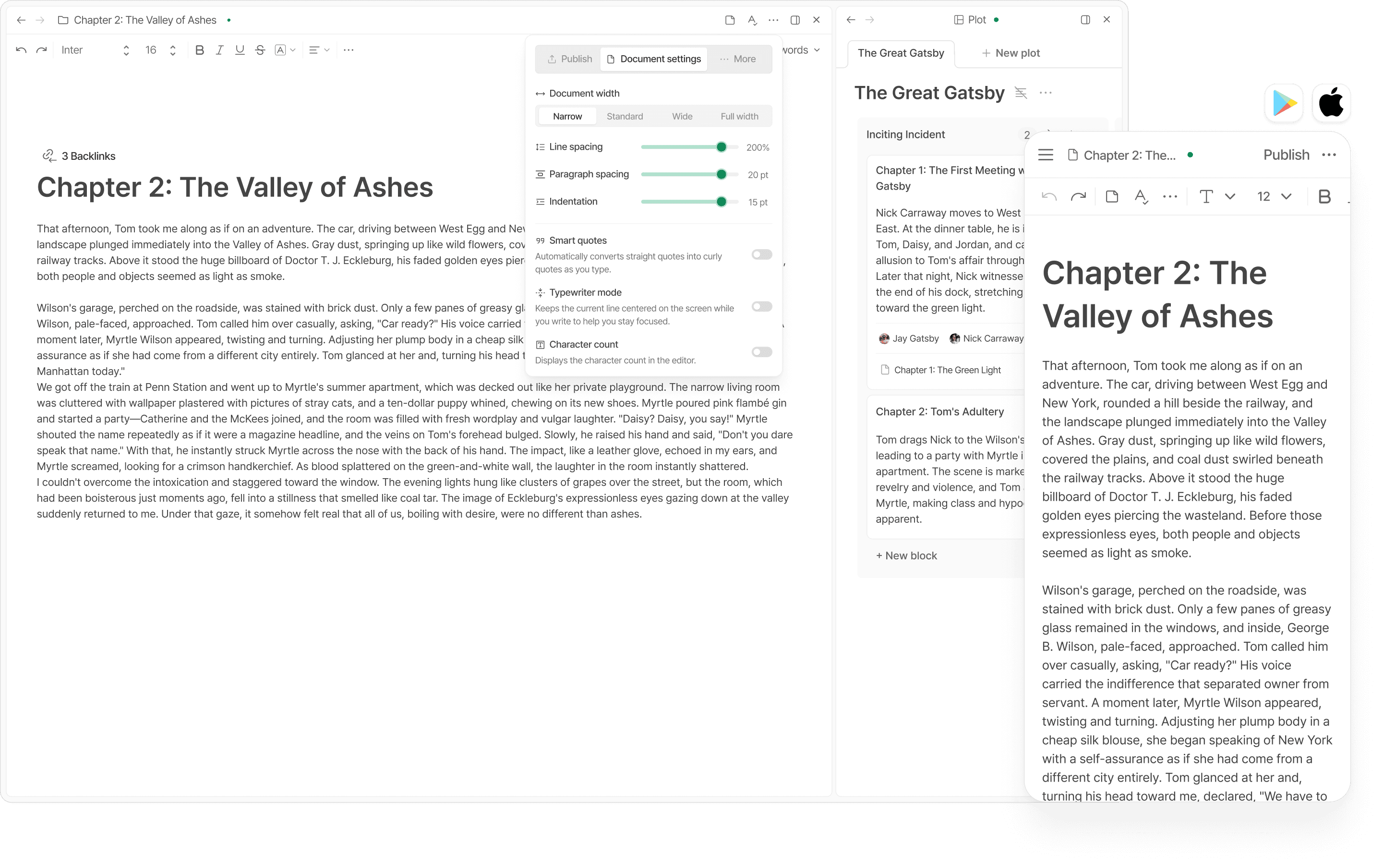Screen dimensions: 1384x868
Task: Click the Apple App Store icon
Action: [1331, 103]
